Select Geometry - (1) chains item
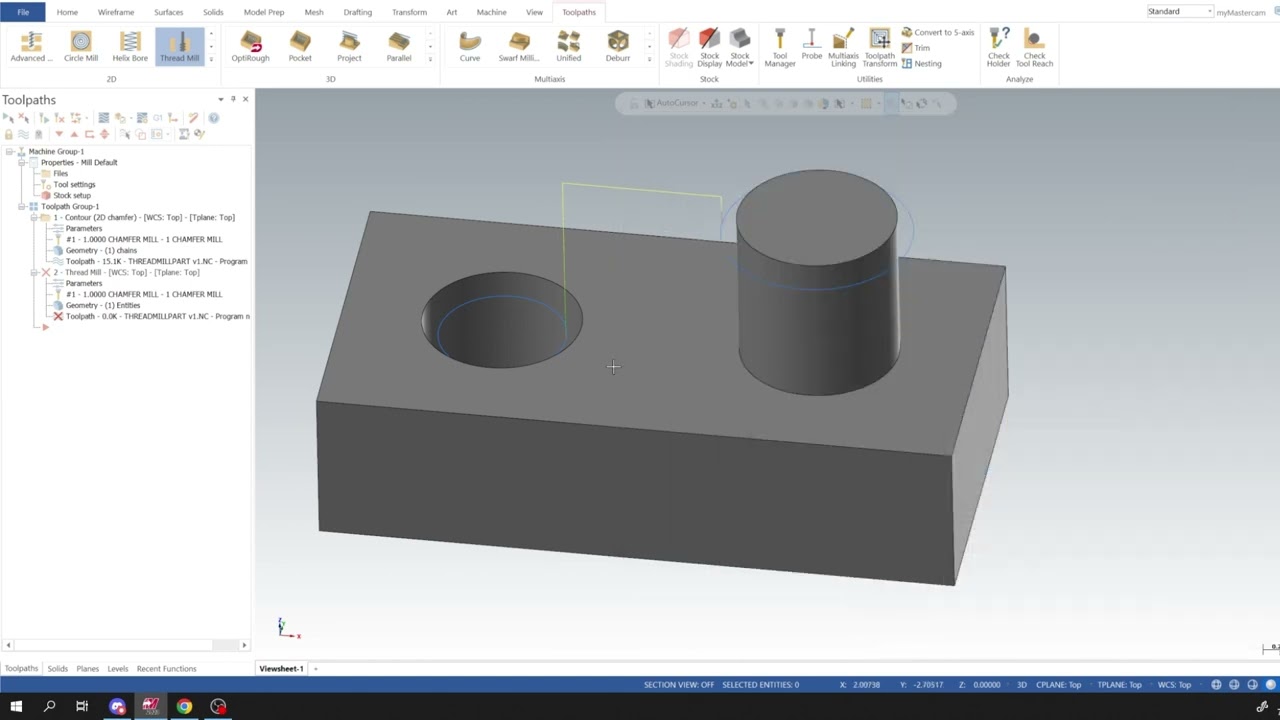Viewport: 1280px width, 720px height. pos(101,250)
